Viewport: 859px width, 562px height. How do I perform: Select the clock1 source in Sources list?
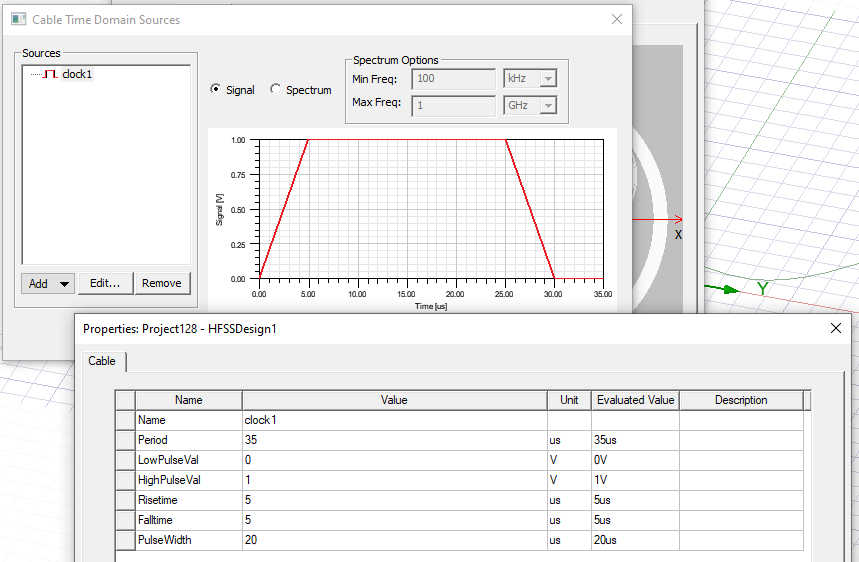click(76, 74)
